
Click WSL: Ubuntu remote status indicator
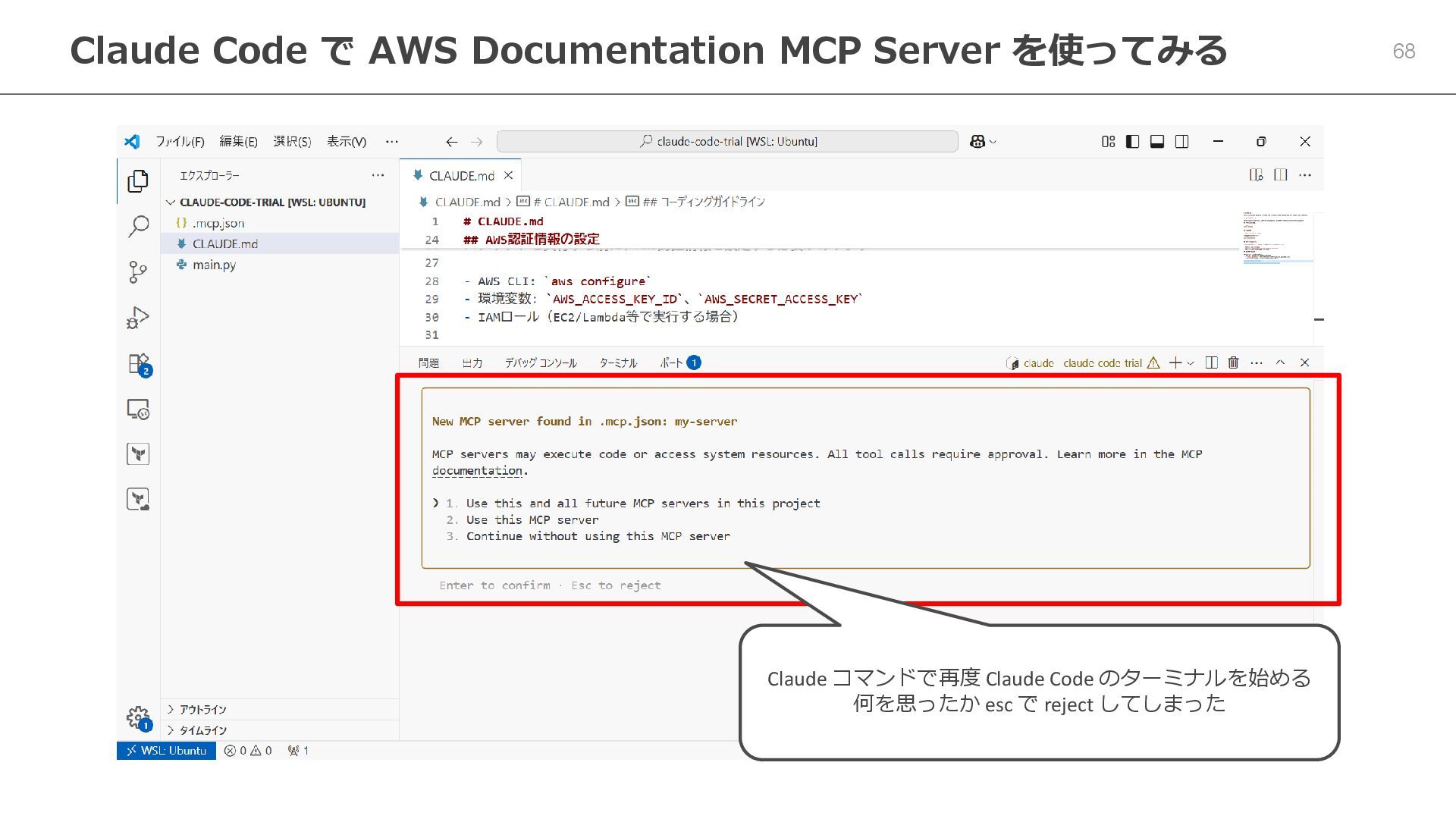point(167,751)
